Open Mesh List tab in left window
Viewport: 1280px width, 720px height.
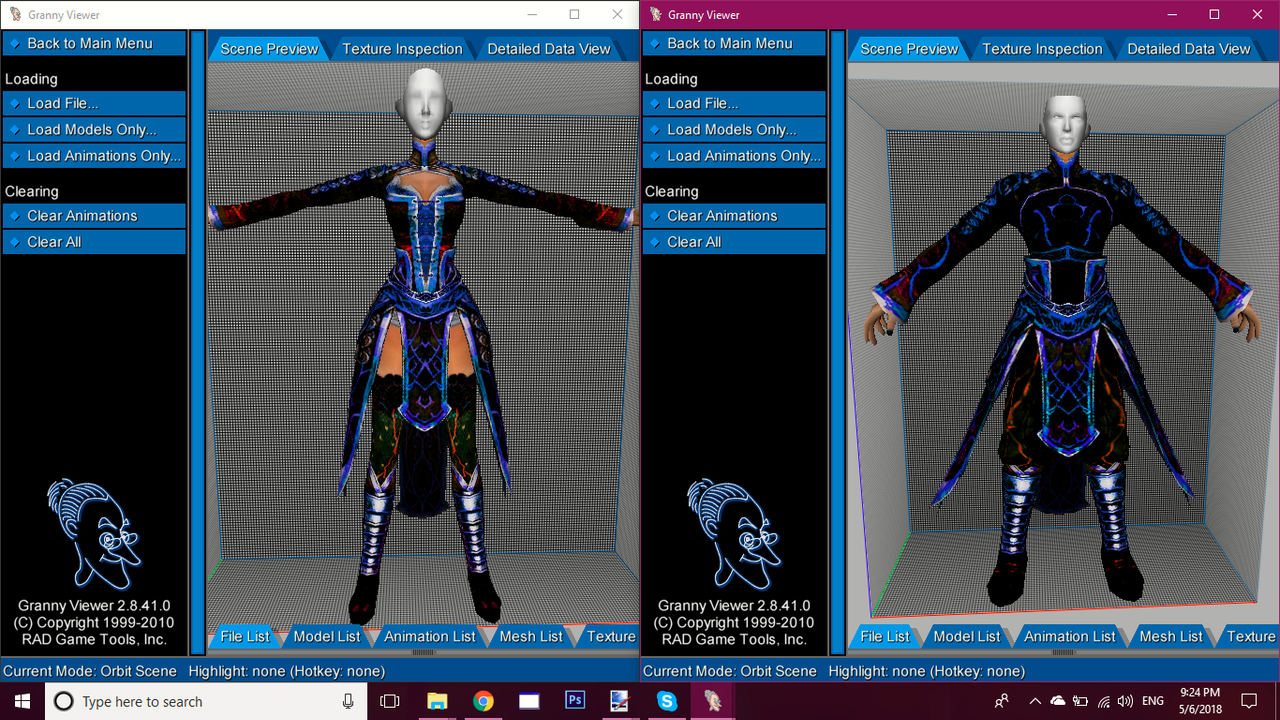tap(531, 636)
